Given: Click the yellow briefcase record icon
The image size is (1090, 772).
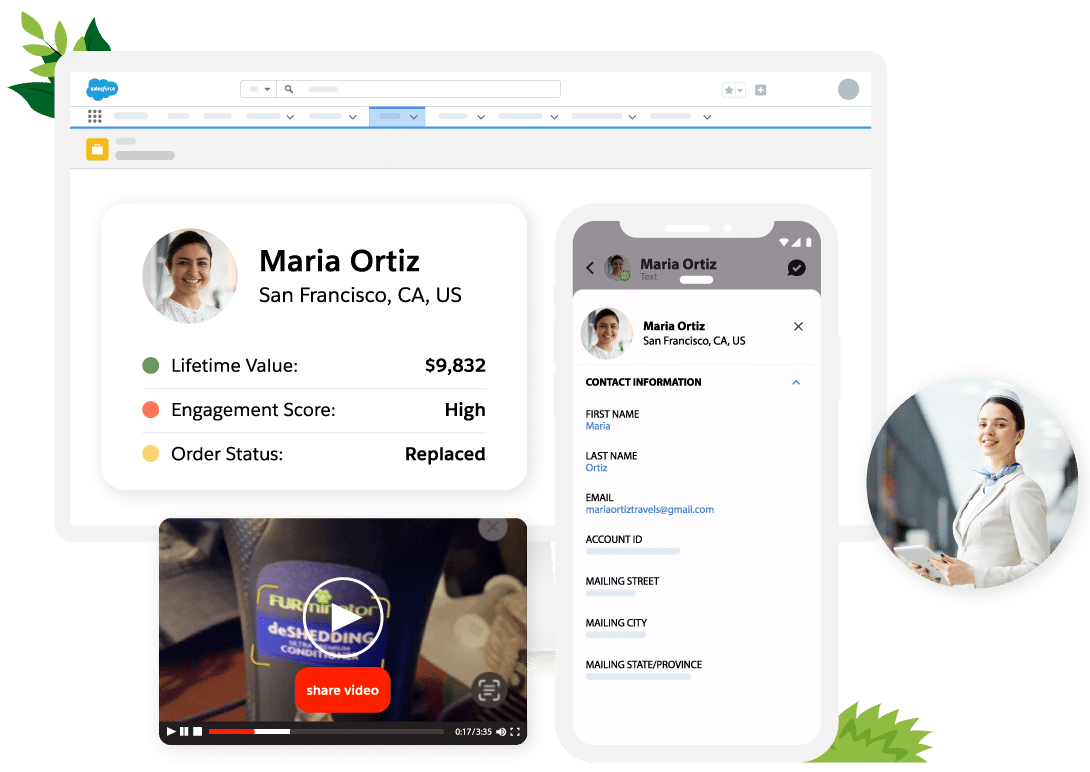Looking at the screenshot, I should [x=97, y=149].
